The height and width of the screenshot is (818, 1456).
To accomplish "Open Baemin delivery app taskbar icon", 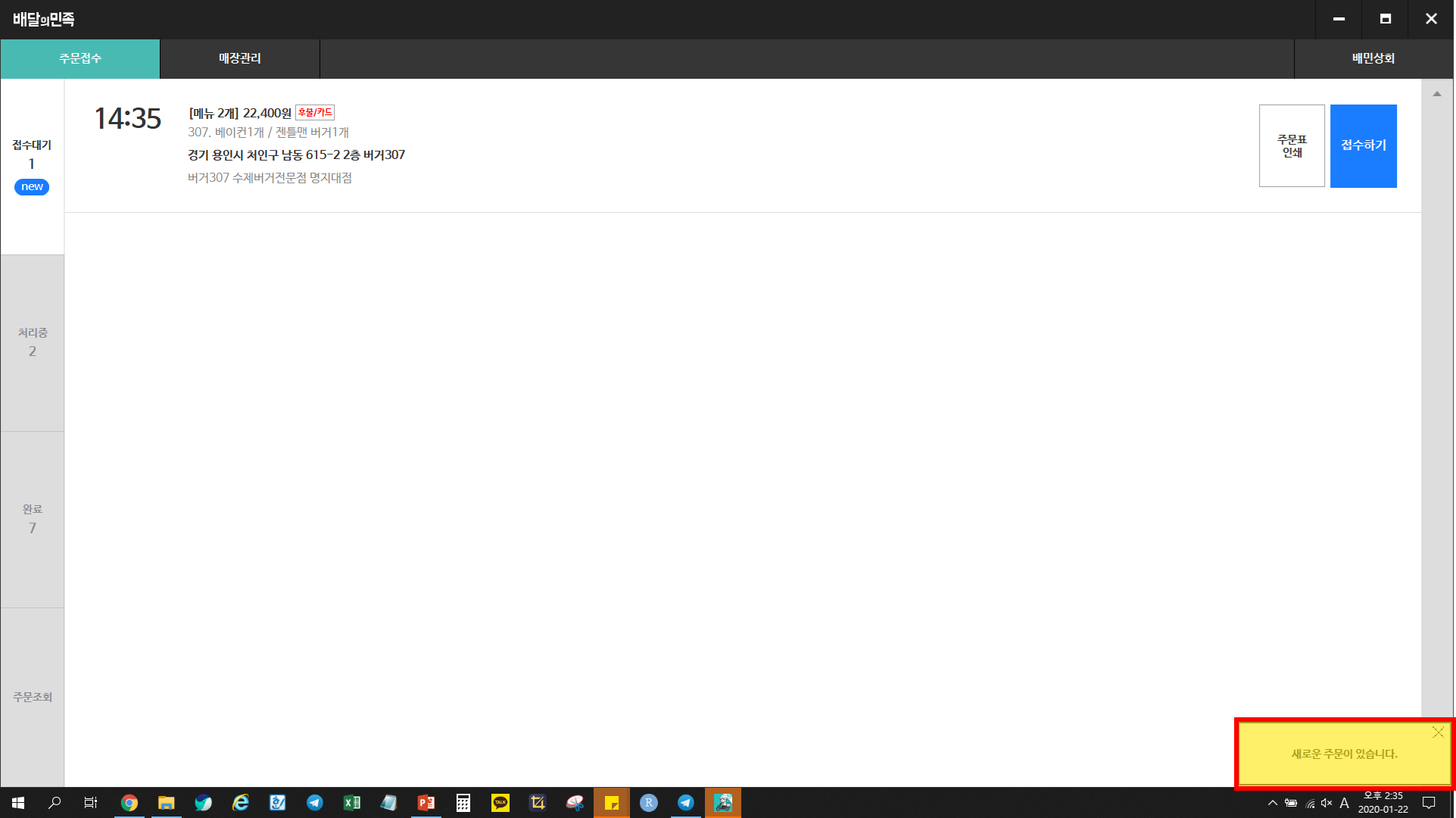I will [723, 803].
